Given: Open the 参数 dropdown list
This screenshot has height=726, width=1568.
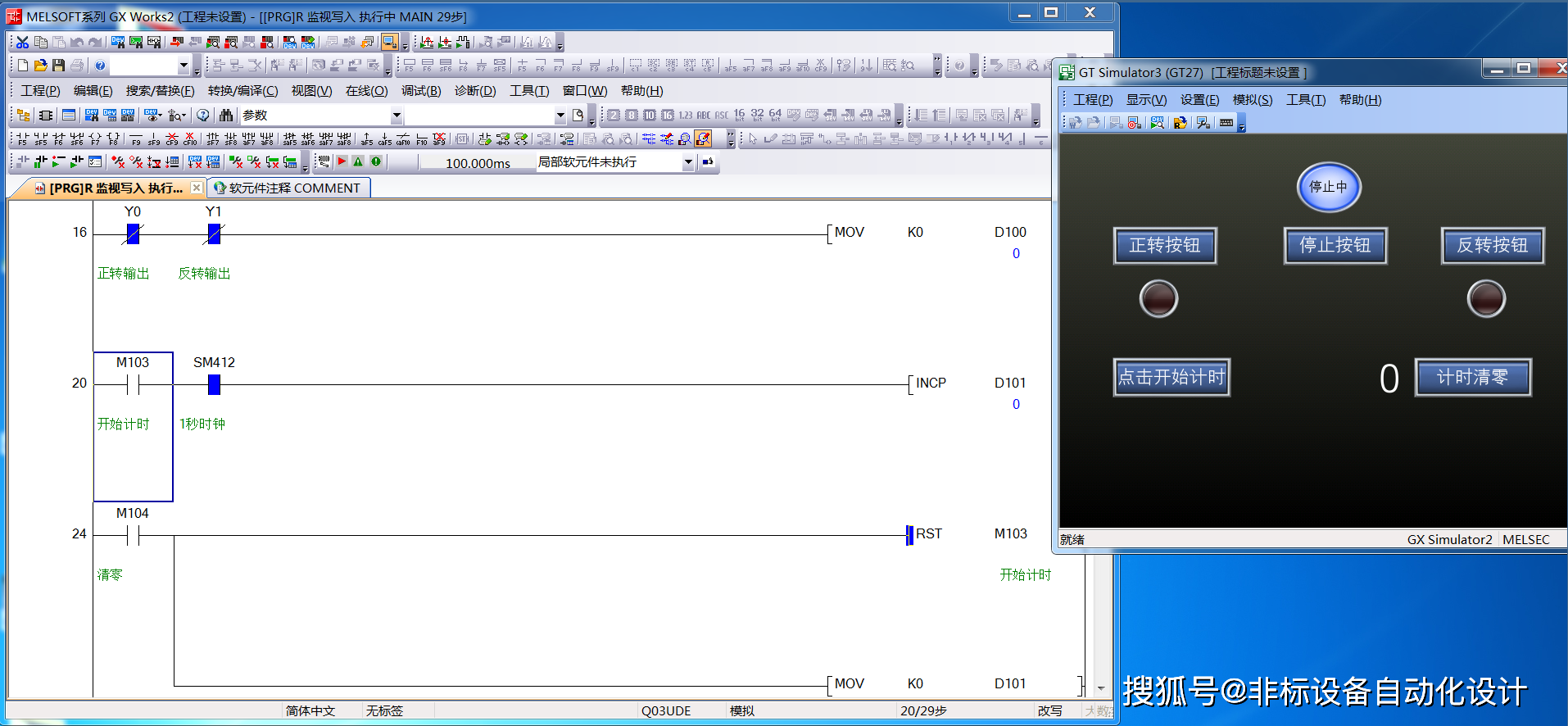Looking at the screenshot, I should 397,116.
